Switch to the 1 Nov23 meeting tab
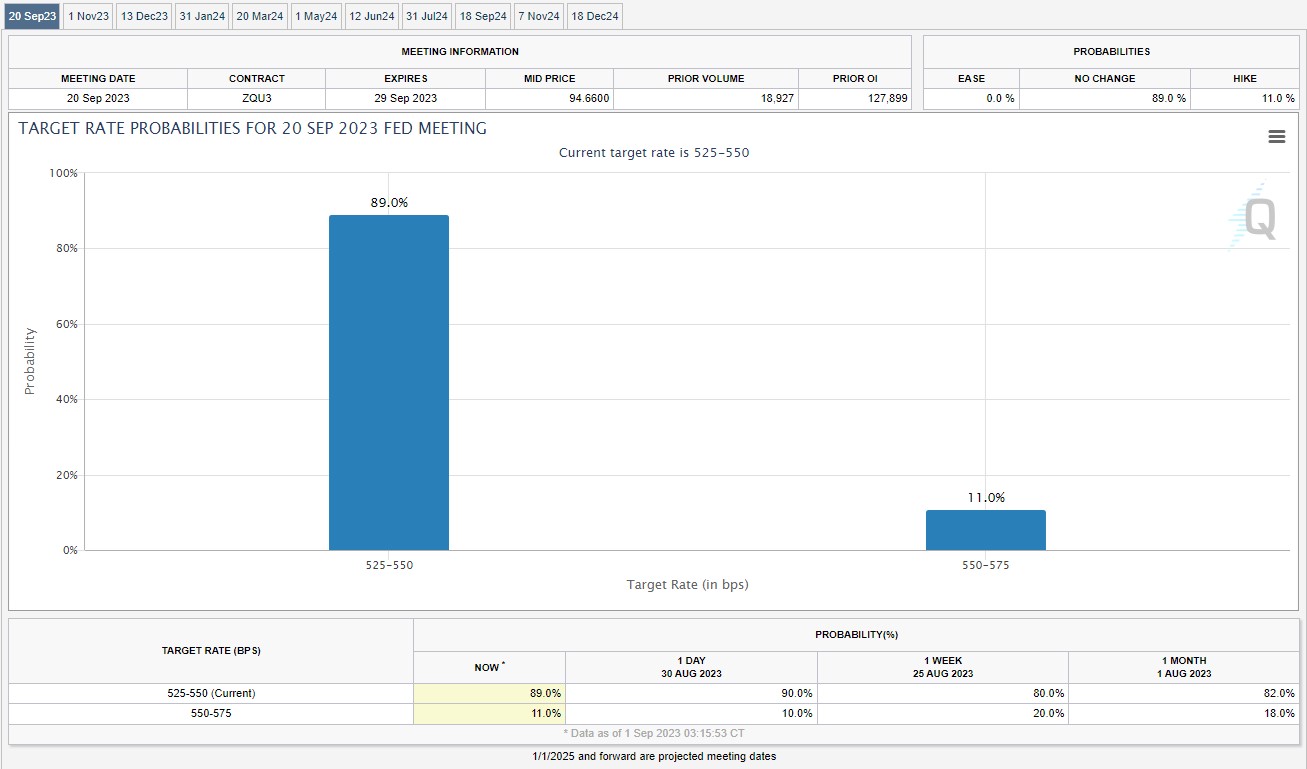 click(x=88, y=16)
